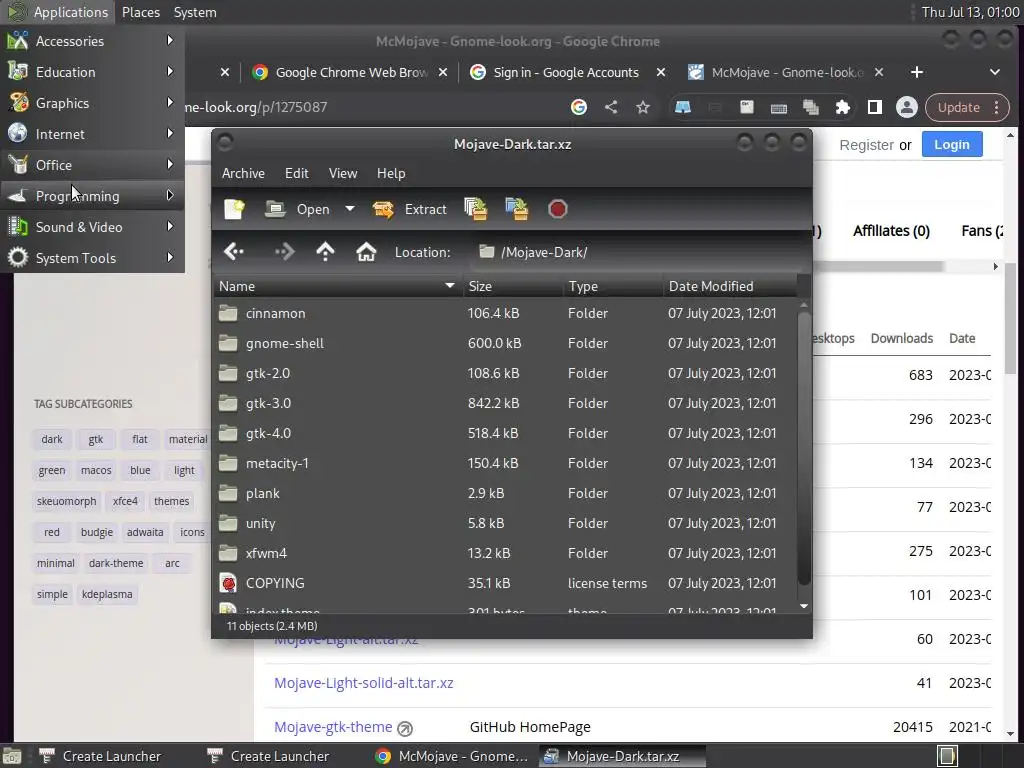This screenshot has height=768, width=1024.
Task: Open the View menu in archive manager
Action: point(343,173)
